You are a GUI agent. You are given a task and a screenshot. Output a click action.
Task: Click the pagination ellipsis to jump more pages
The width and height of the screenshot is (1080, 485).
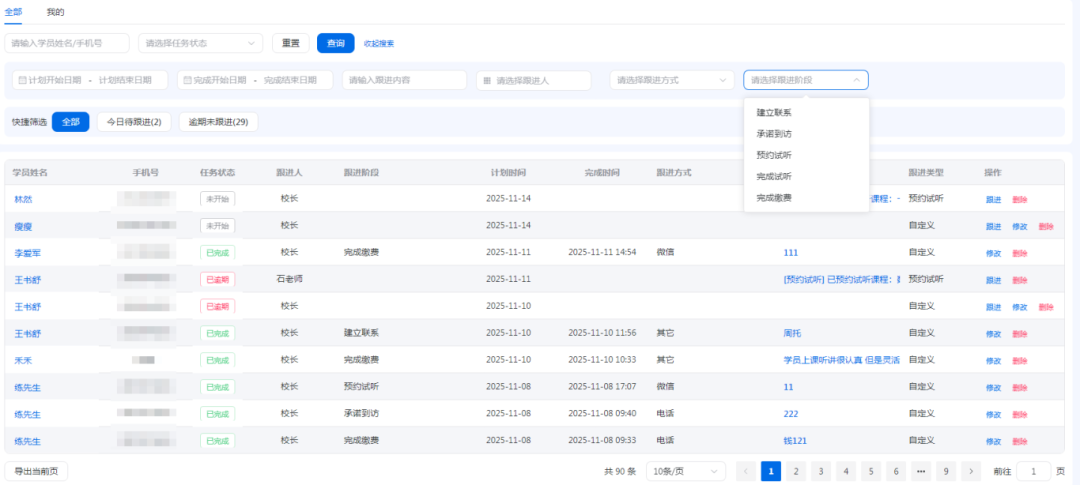click(920, 471)
